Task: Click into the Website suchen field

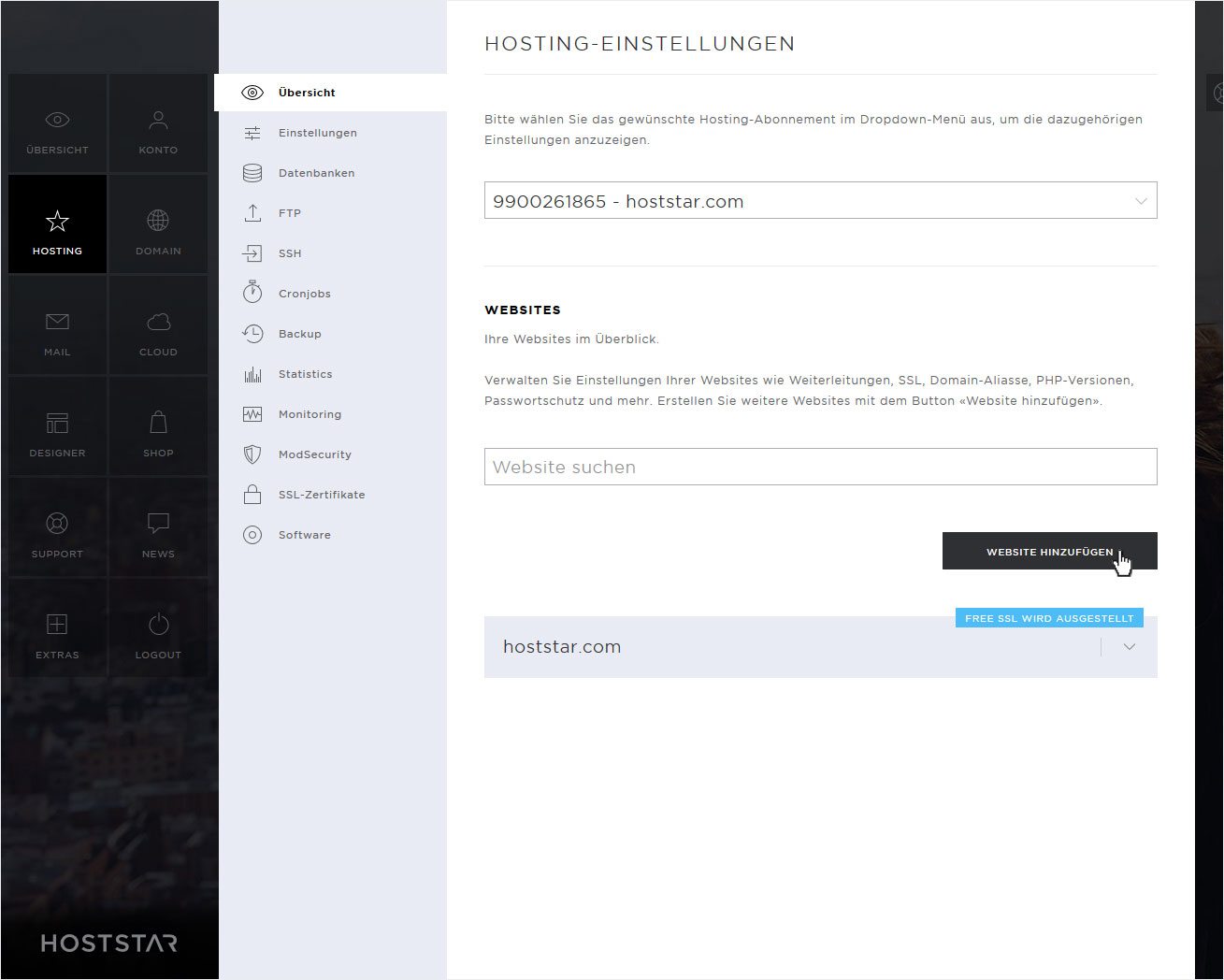Action: (821, 467)
